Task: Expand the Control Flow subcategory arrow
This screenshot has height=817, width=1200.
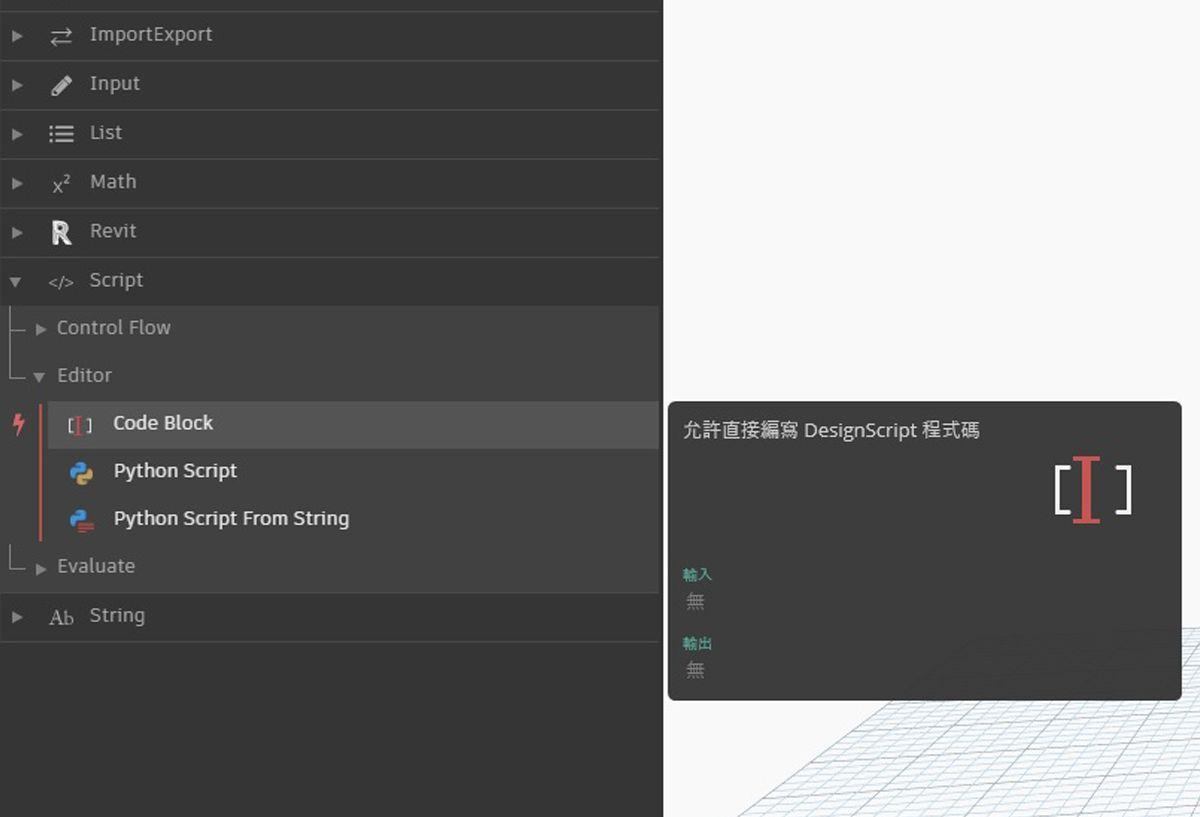Action: coord(41,329)
